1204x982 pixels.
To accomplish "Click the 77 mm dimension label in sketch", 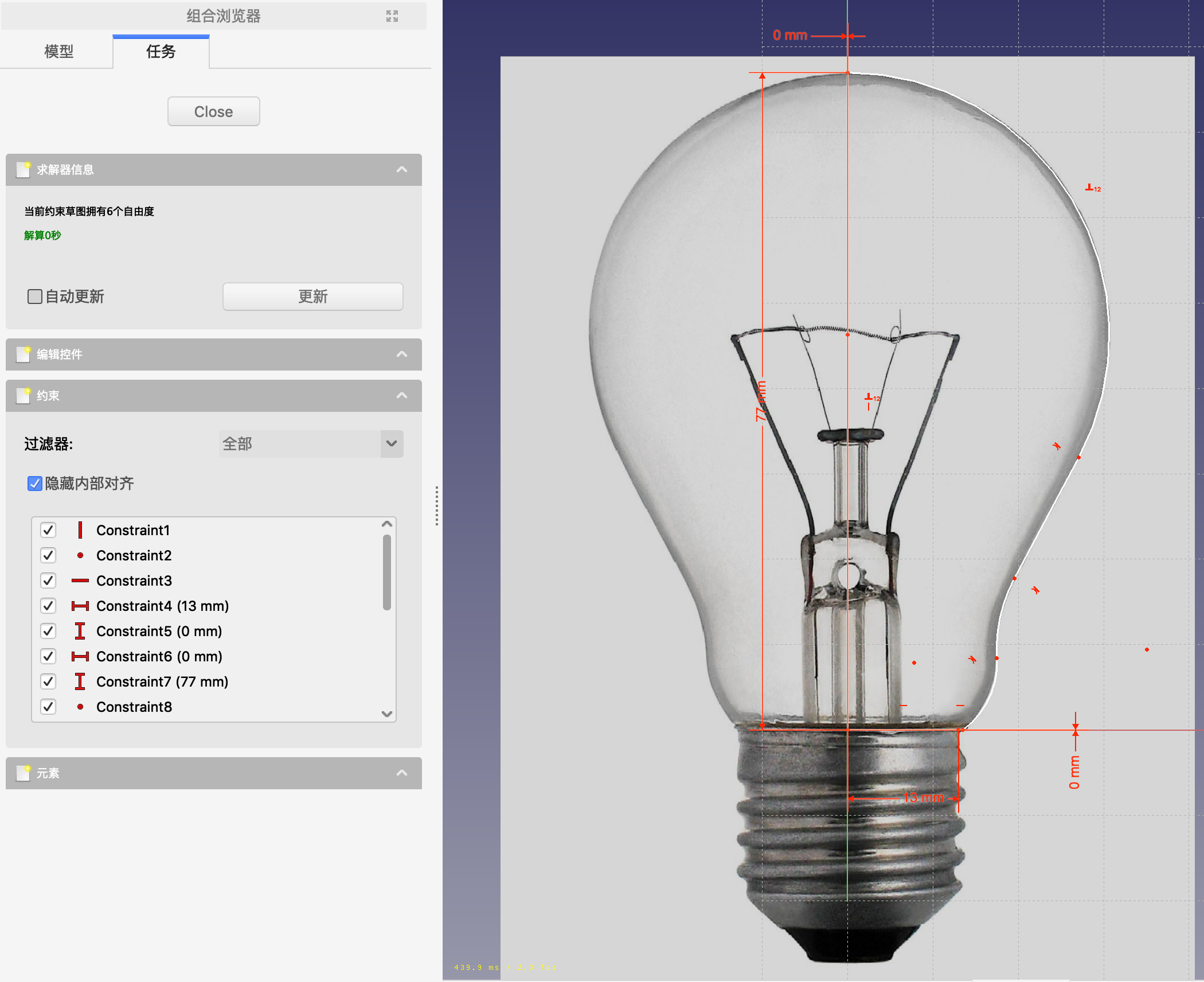I will [x=760, y=402].
